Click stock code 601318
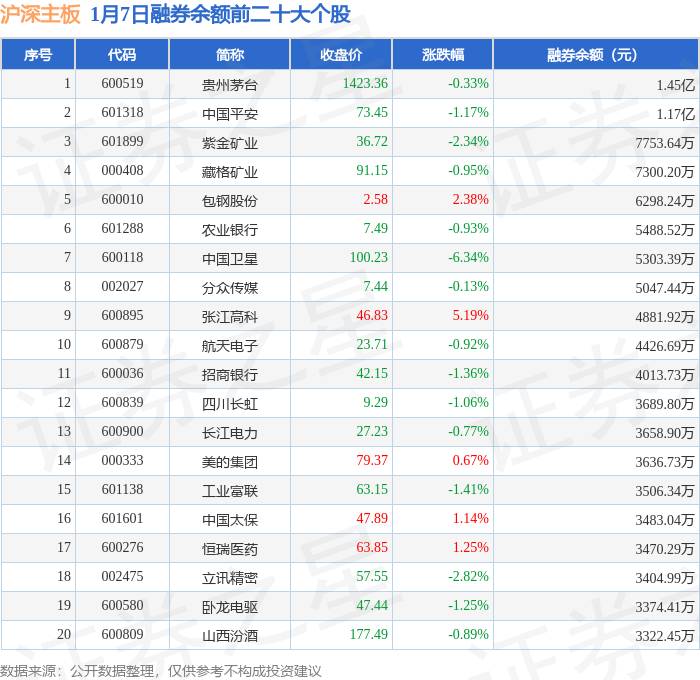The image size is (700, 680). [x=122, y=112]
